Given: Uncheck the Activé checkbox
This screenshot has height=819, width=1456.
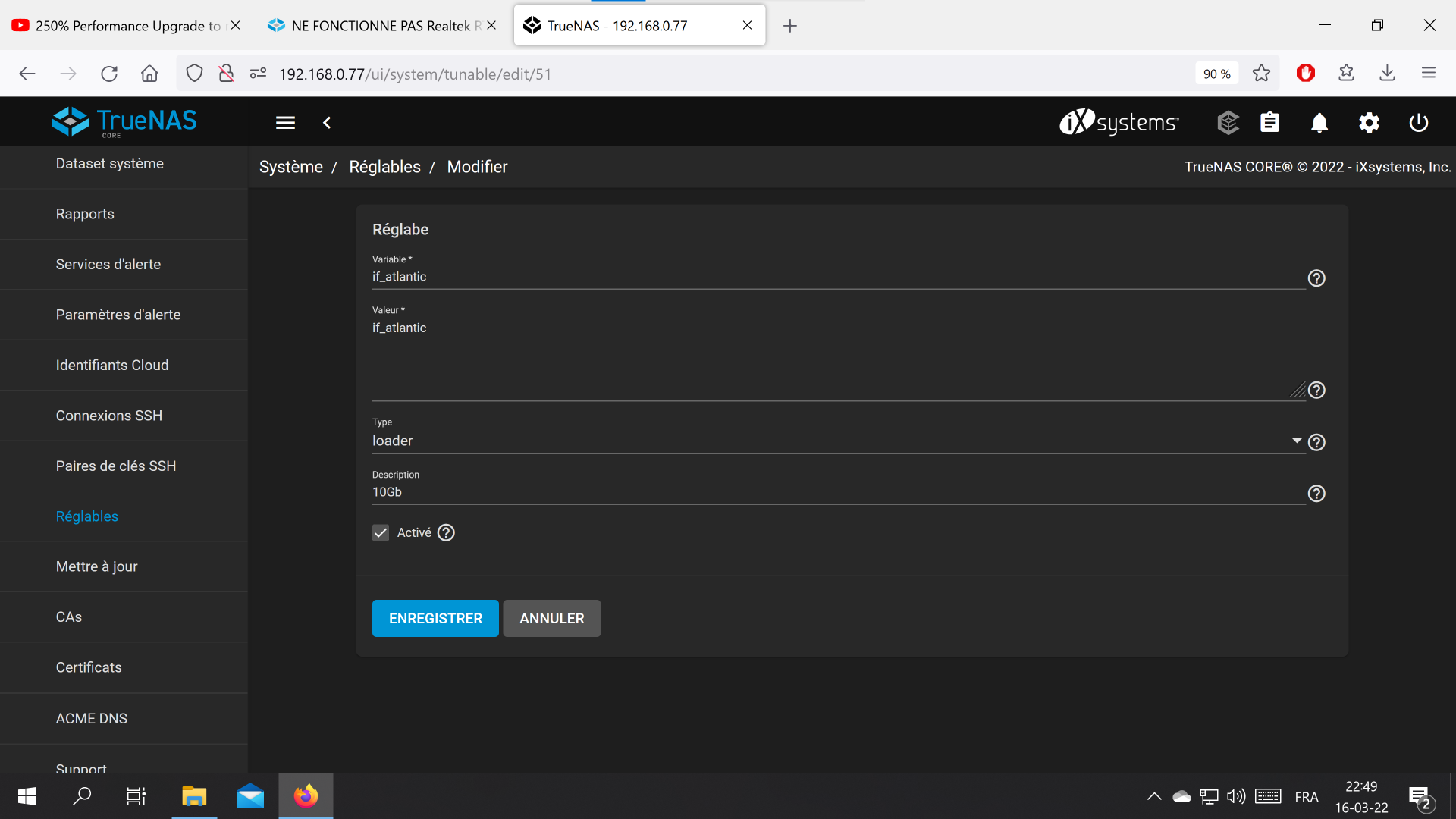Looking at the screenshot, I should 381,532.
